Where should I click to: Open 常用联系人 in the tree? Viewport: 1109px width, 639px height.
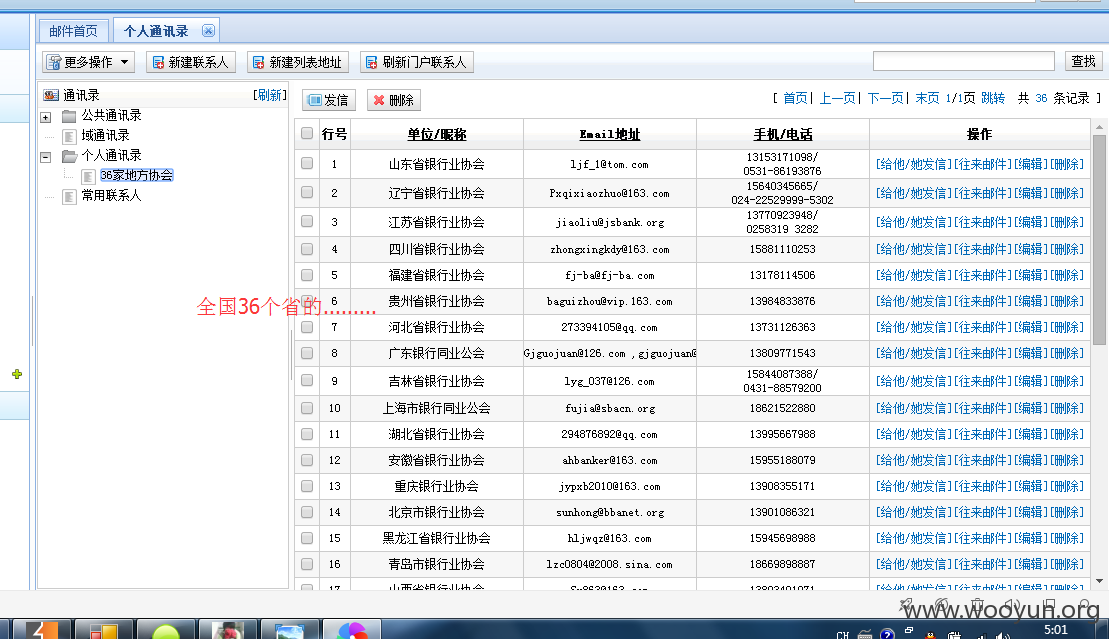coord(111,195)
